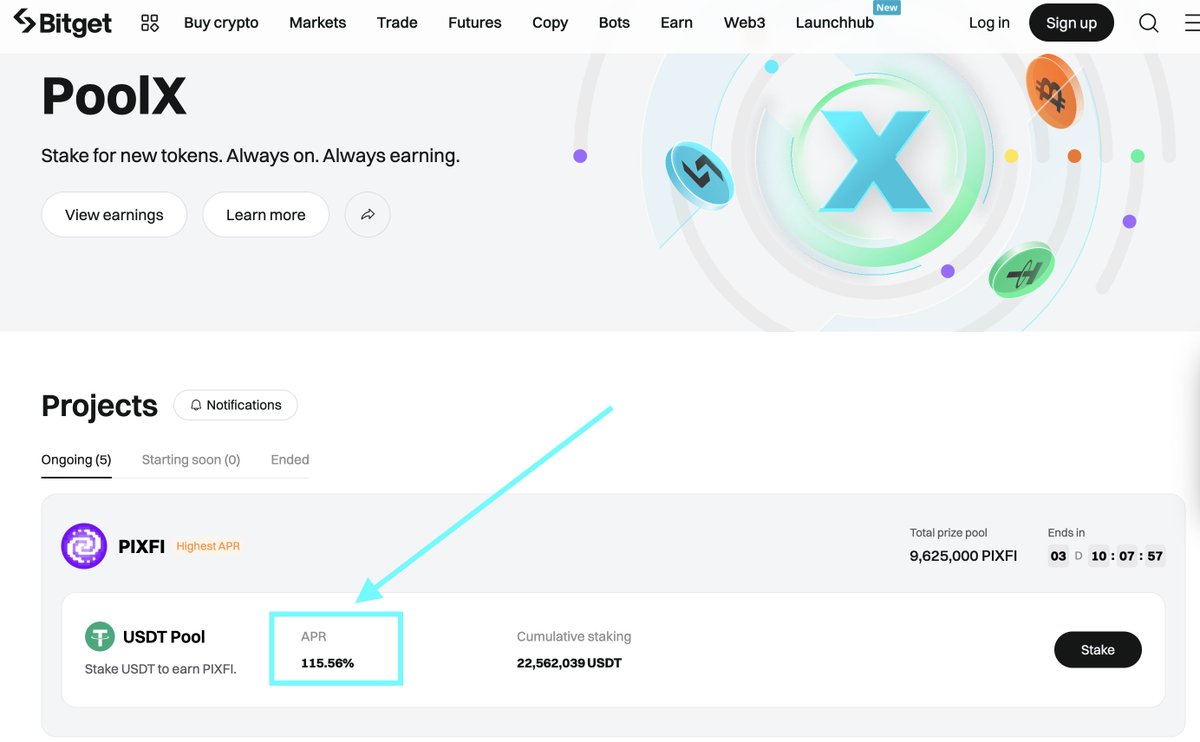
Task: Click the Total prize pool label
Action: pyautogui.click(x=948, y=533)
